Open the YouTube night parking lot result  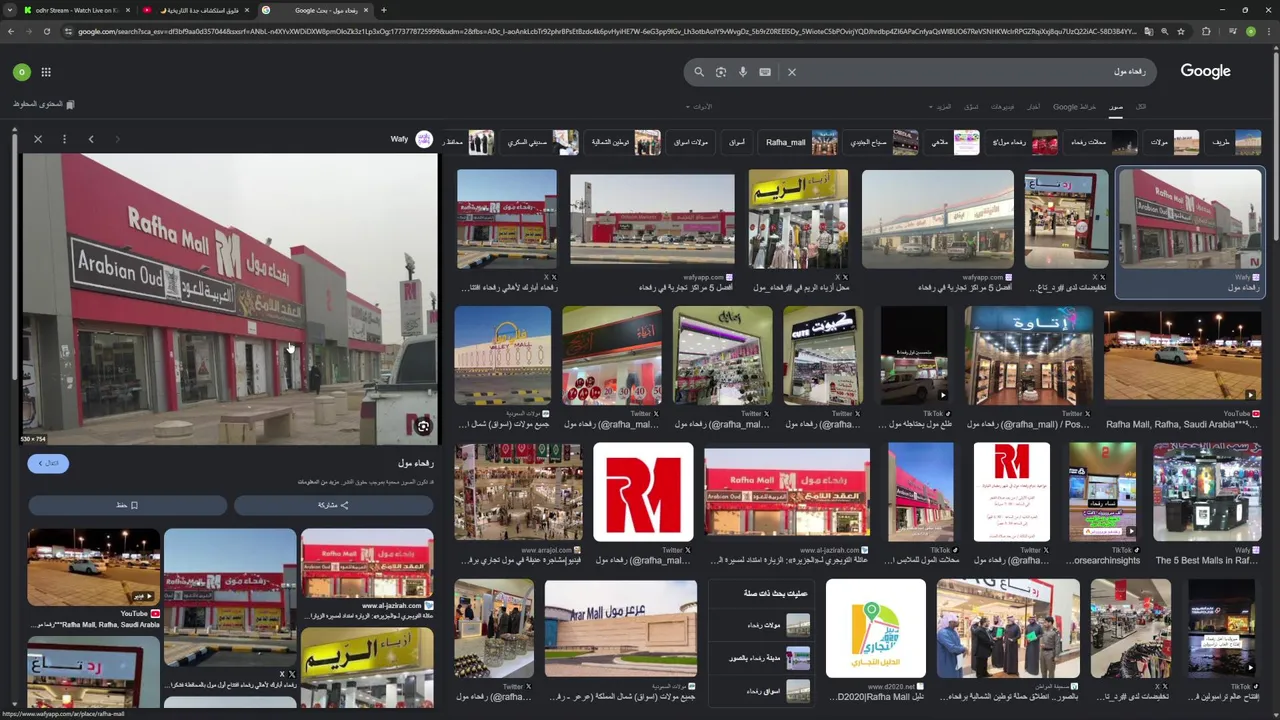(1182, 356)
